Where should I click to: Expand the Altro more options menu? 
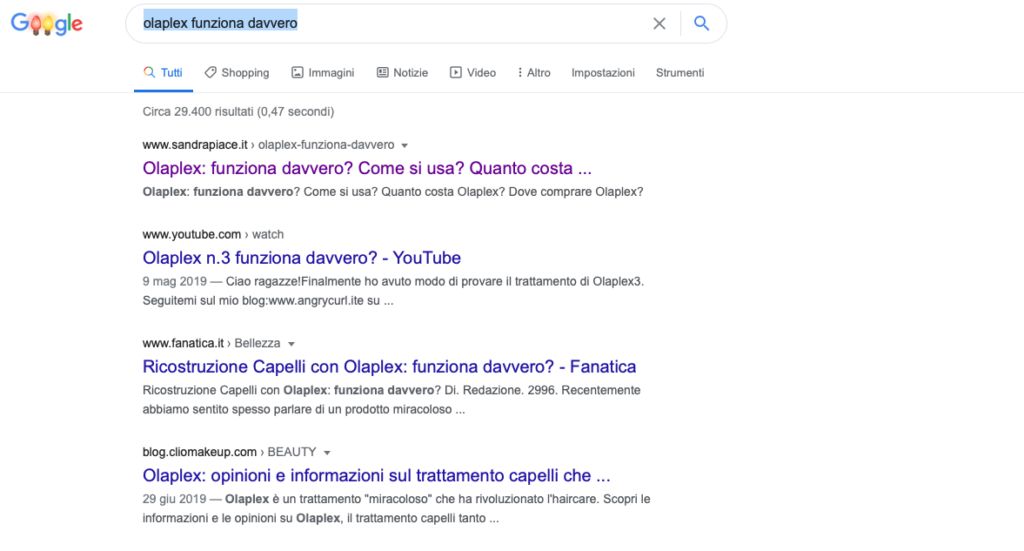click(534, 72)
